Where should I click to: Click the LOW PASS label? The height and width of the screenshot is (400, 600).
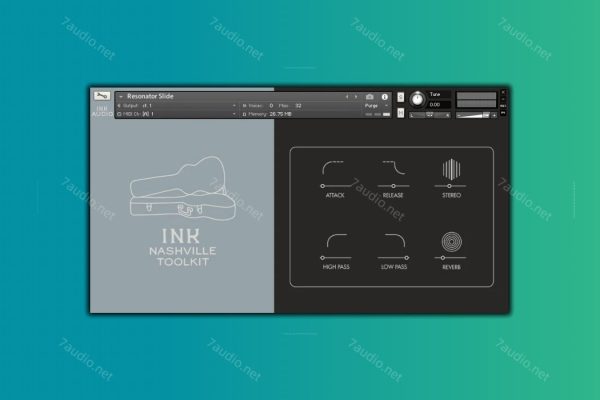click(394, 267)
